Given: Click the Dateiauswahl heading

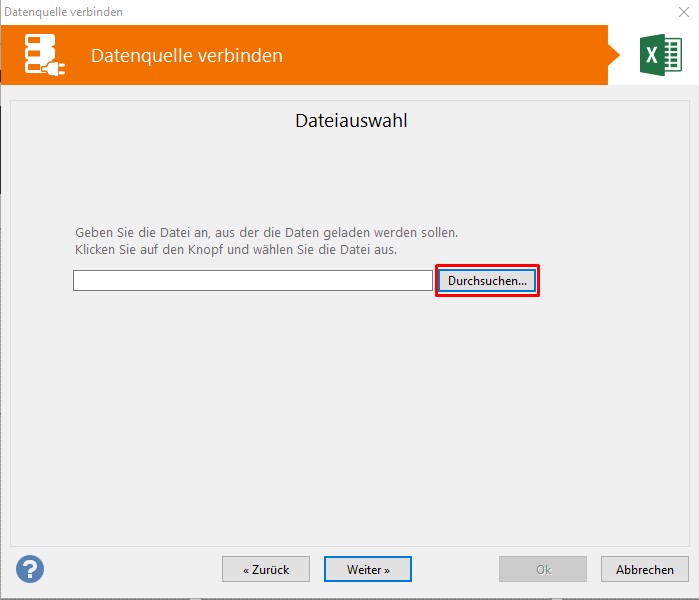Looking at the screenshot, I should (351, 121).
